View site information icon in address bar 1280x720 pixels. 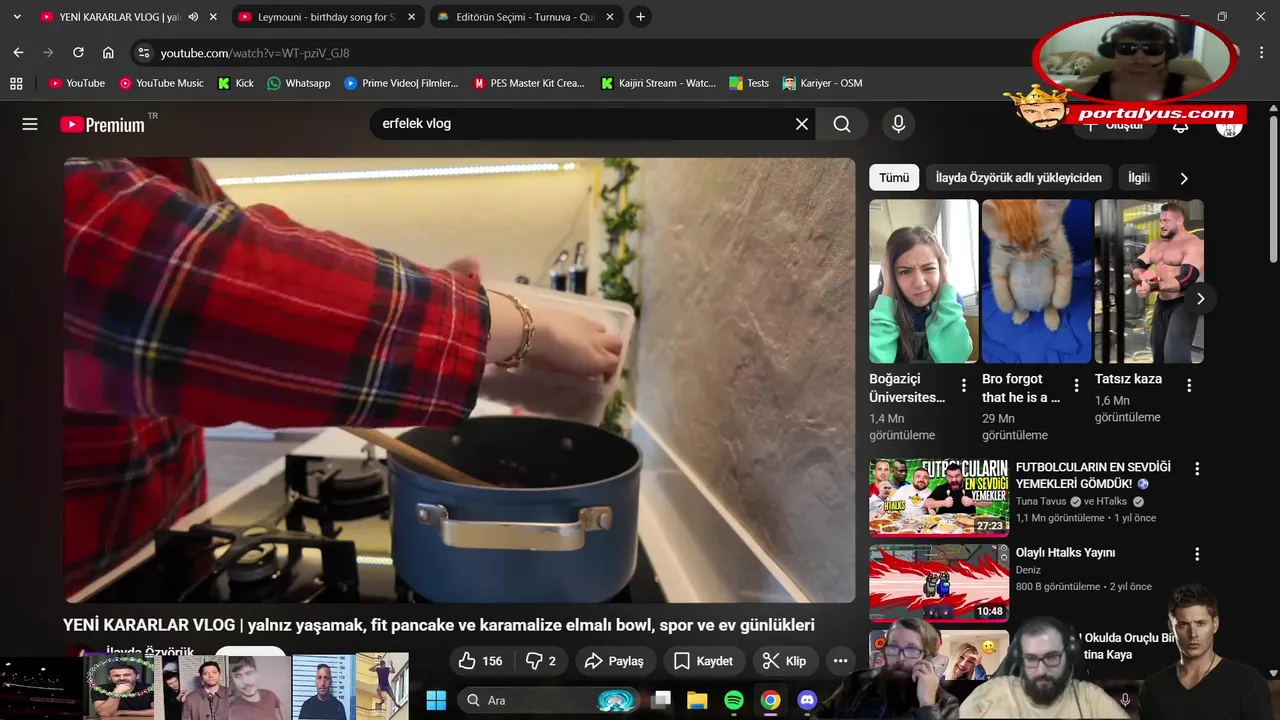pyautogui.click(x=144, y=53)
